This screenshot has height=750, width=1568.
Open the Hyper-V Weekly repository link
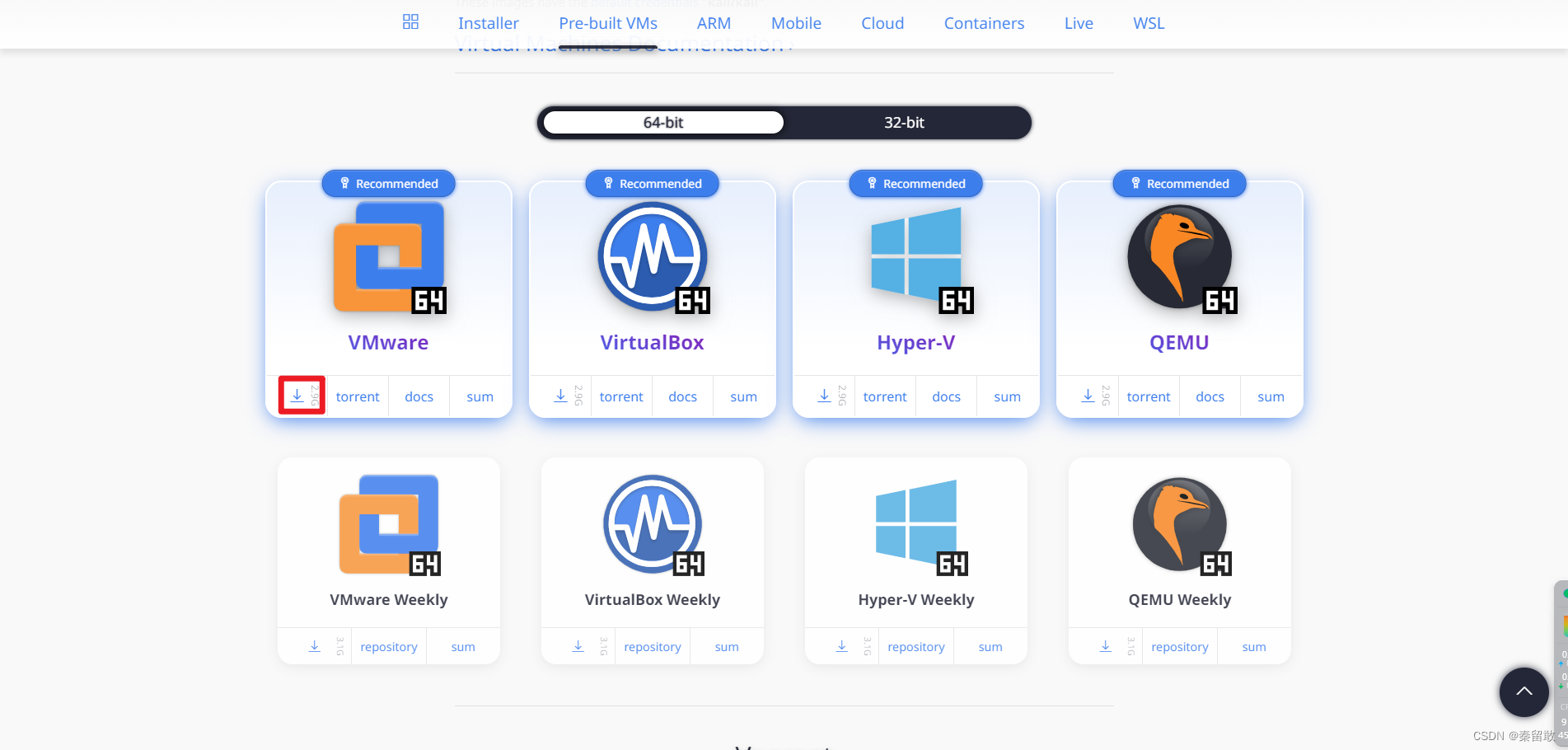916,647
